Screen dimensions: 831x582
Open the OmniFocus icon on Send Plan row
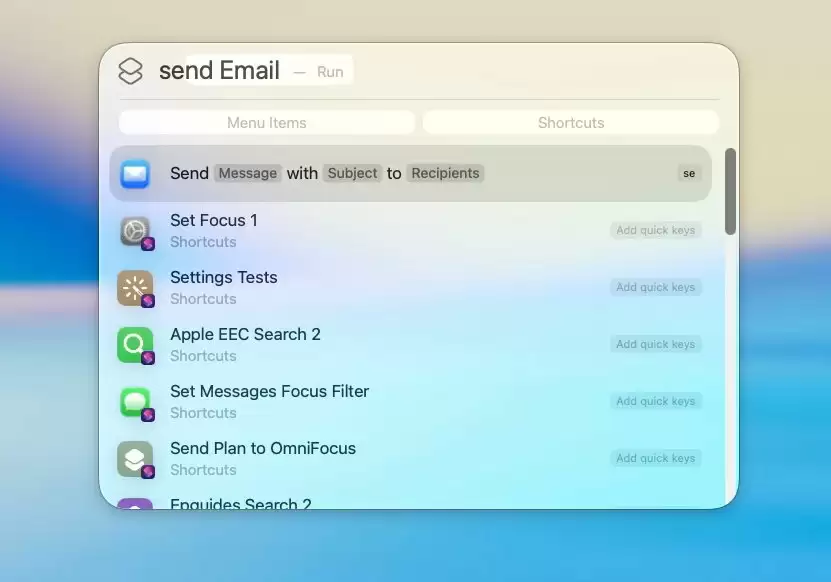click(135, 457)
